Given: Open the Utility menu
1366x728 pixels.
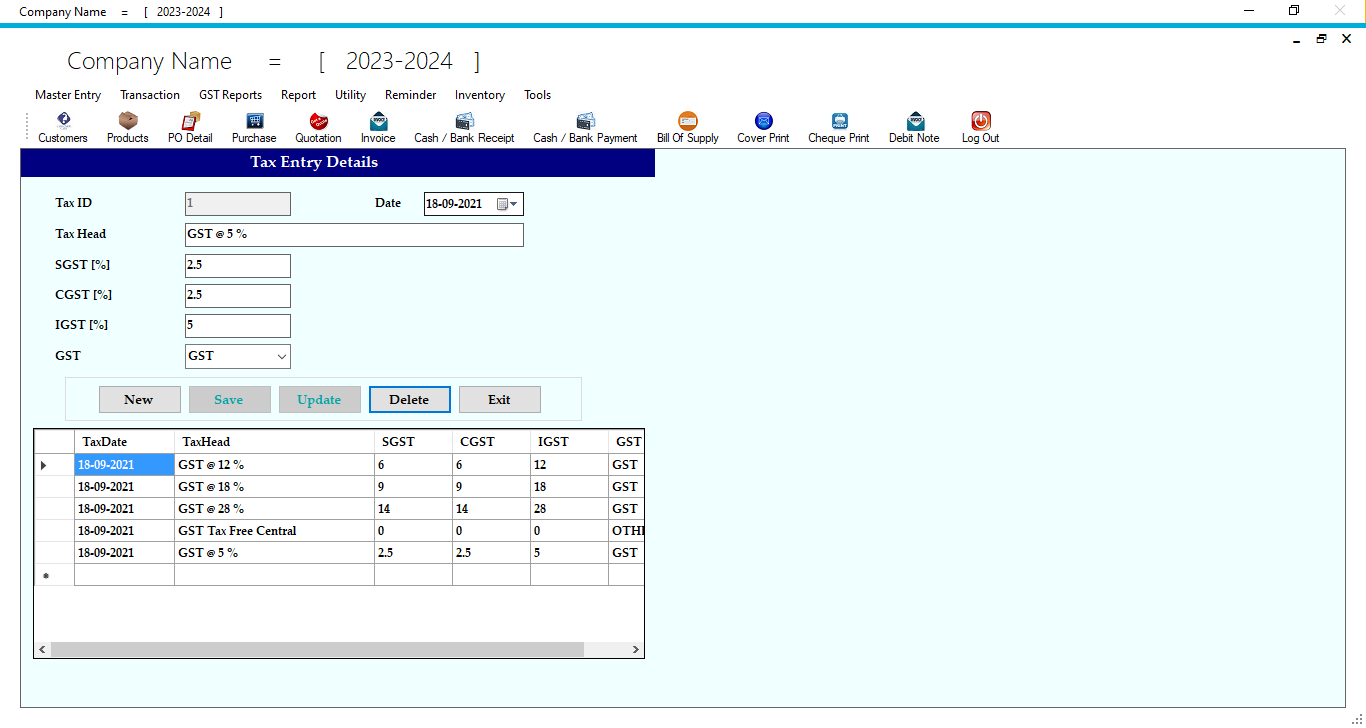Looking at the screenshot, I should (350, 95).
